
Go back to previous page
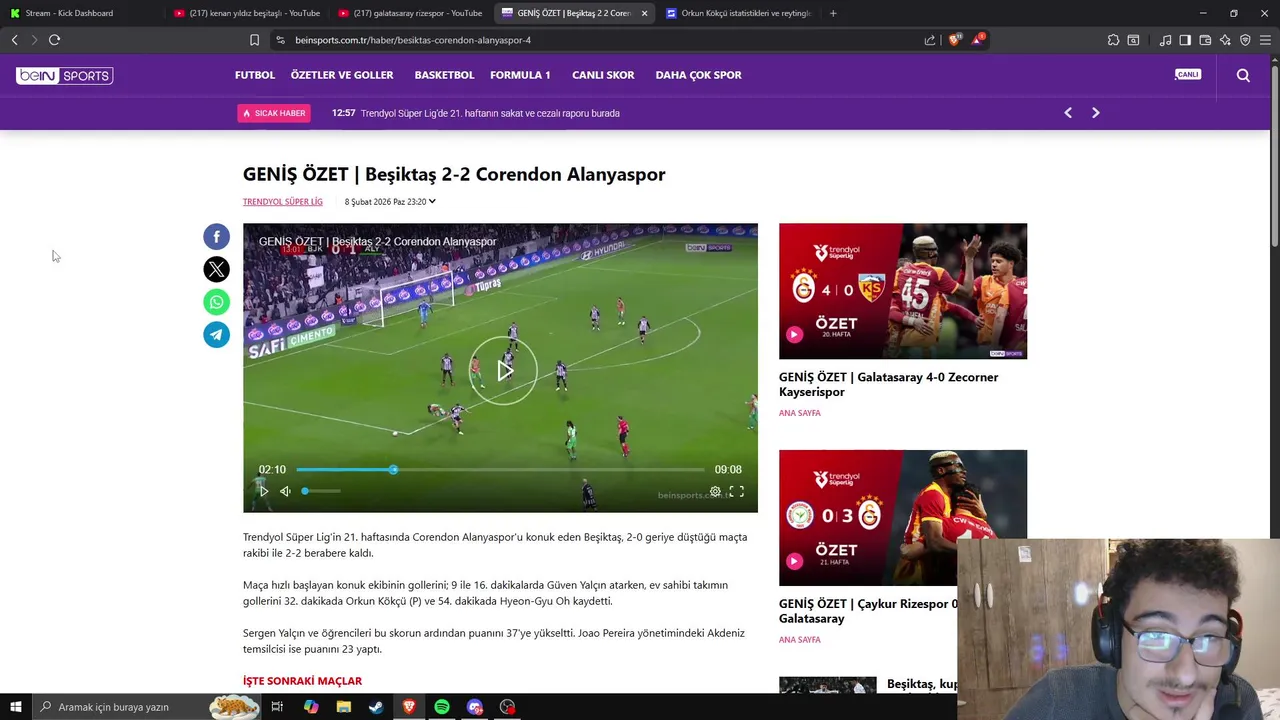tap(14, 40)
